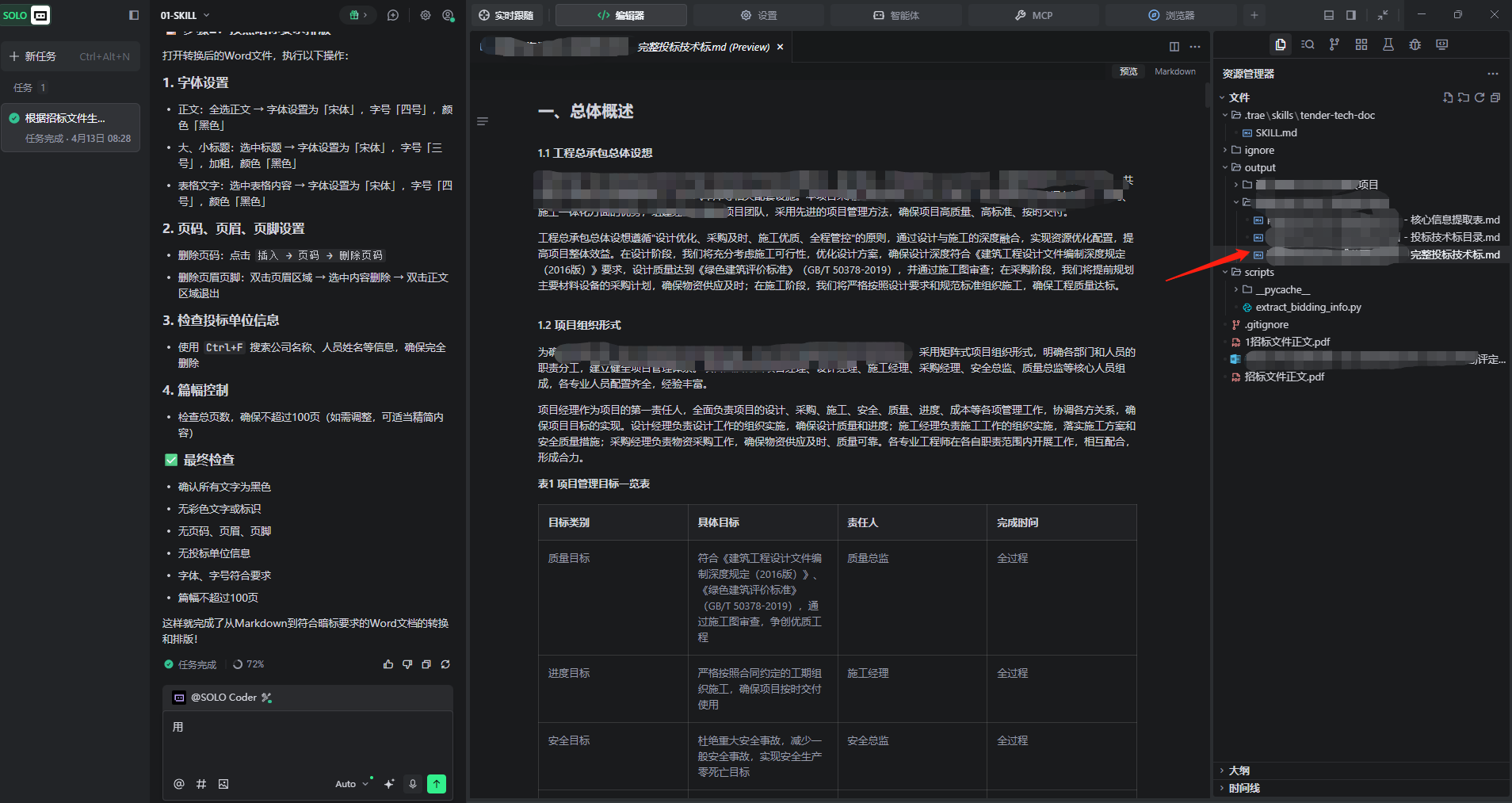The width and height of the screenshot is (1512, 803).
Task: Click in the chat message input field
Action: click(307, 741)
